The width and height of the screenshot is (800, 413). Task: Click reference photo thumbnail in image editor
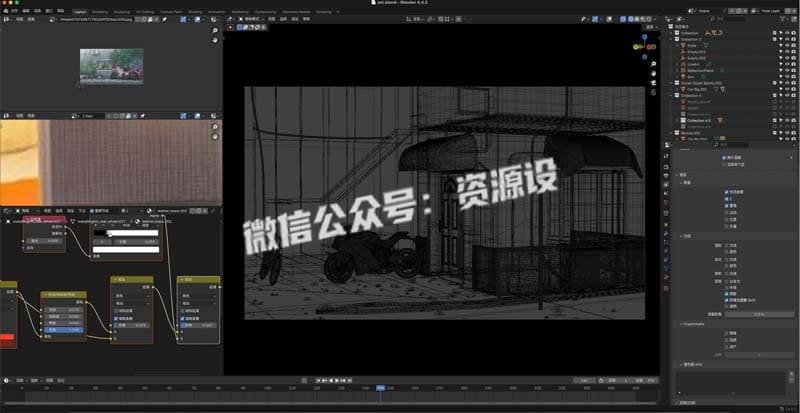point(111,66)
